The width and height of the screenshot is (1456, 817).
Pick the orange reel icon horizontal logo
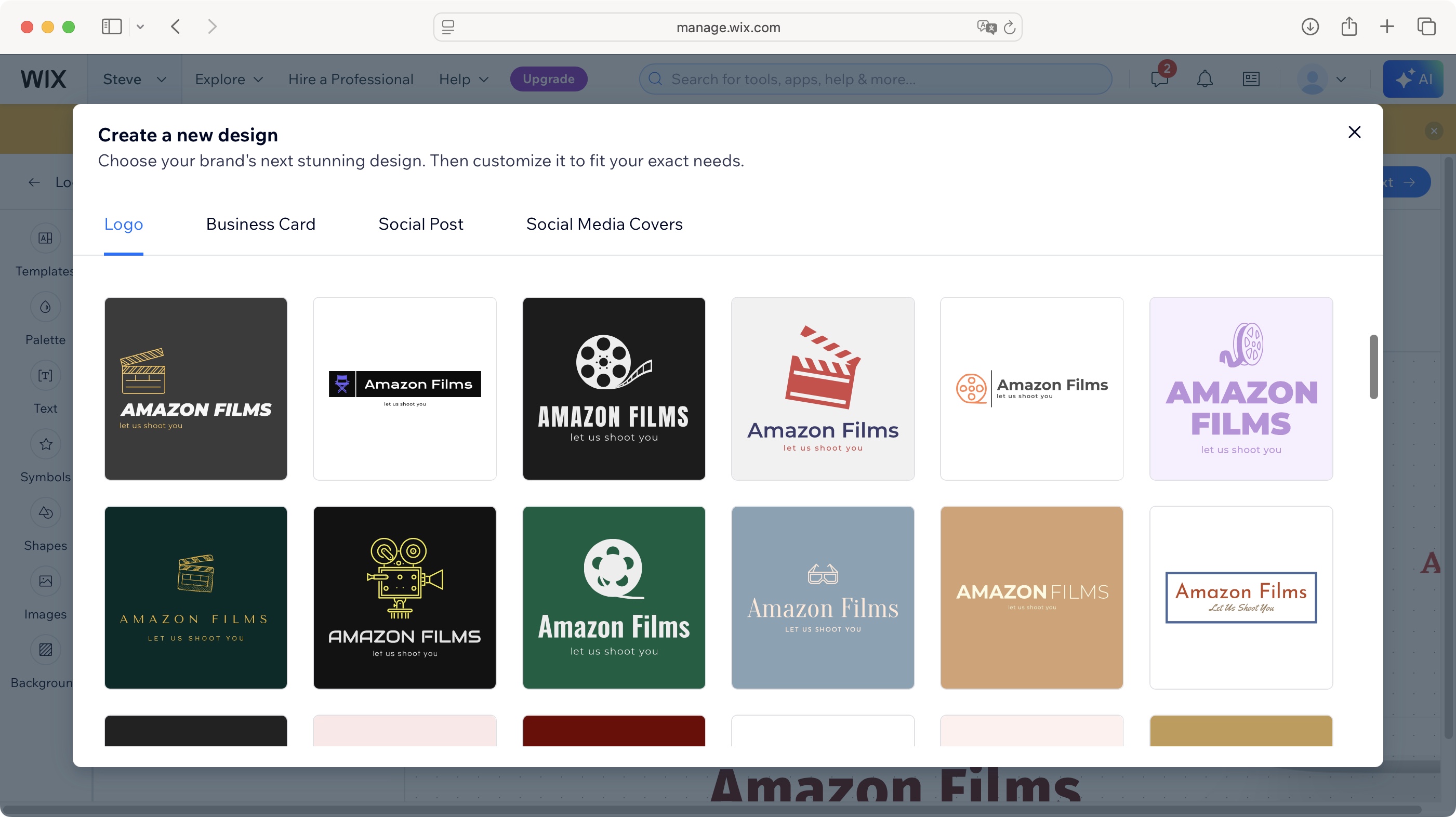1031,388
